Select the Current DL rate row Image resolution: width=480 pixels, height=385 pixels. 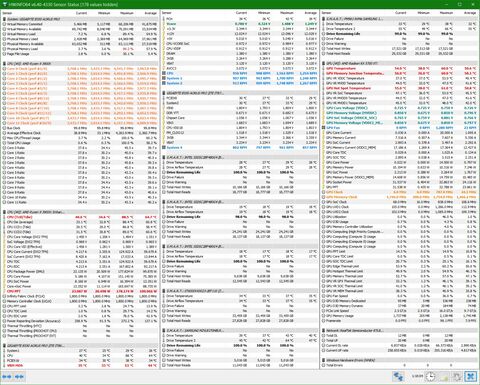point(399,345)
